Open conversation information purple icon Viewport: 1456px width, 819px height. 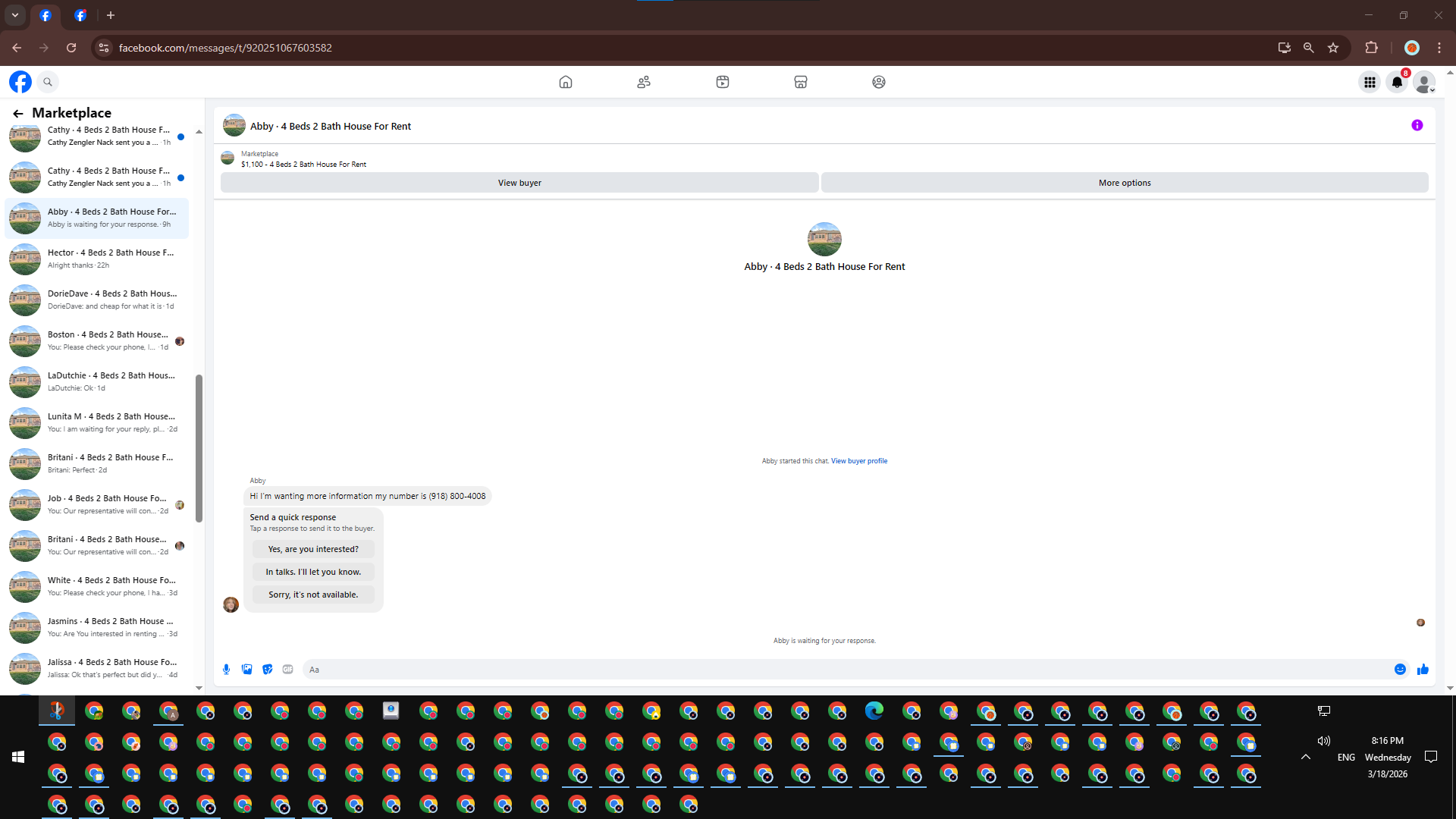(x=1417, y=125)
